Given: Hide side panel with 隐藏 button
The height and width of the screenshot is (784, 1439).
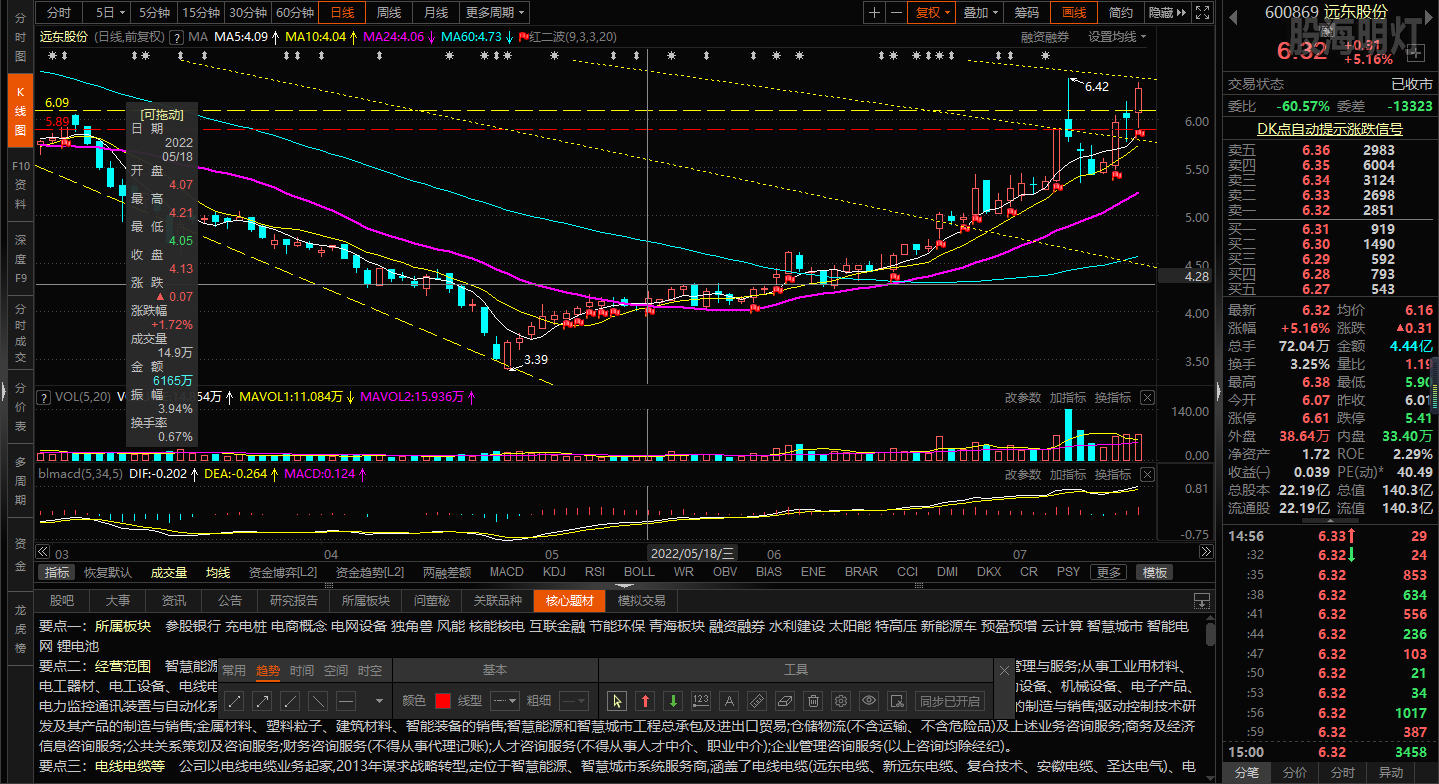Looking at the screenshot, I should coord(1166,12).
